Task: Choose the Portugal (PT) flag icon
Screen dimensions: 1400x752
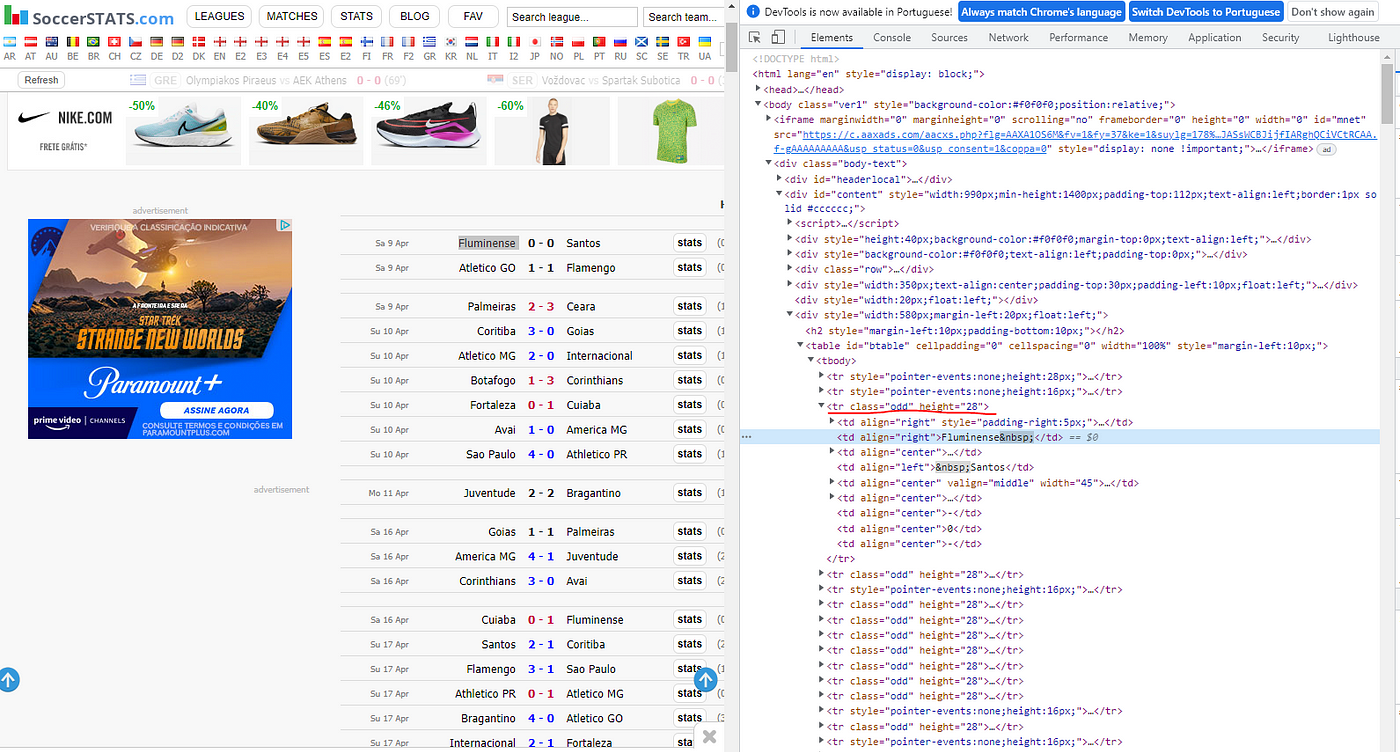Action: pos(599,42)
